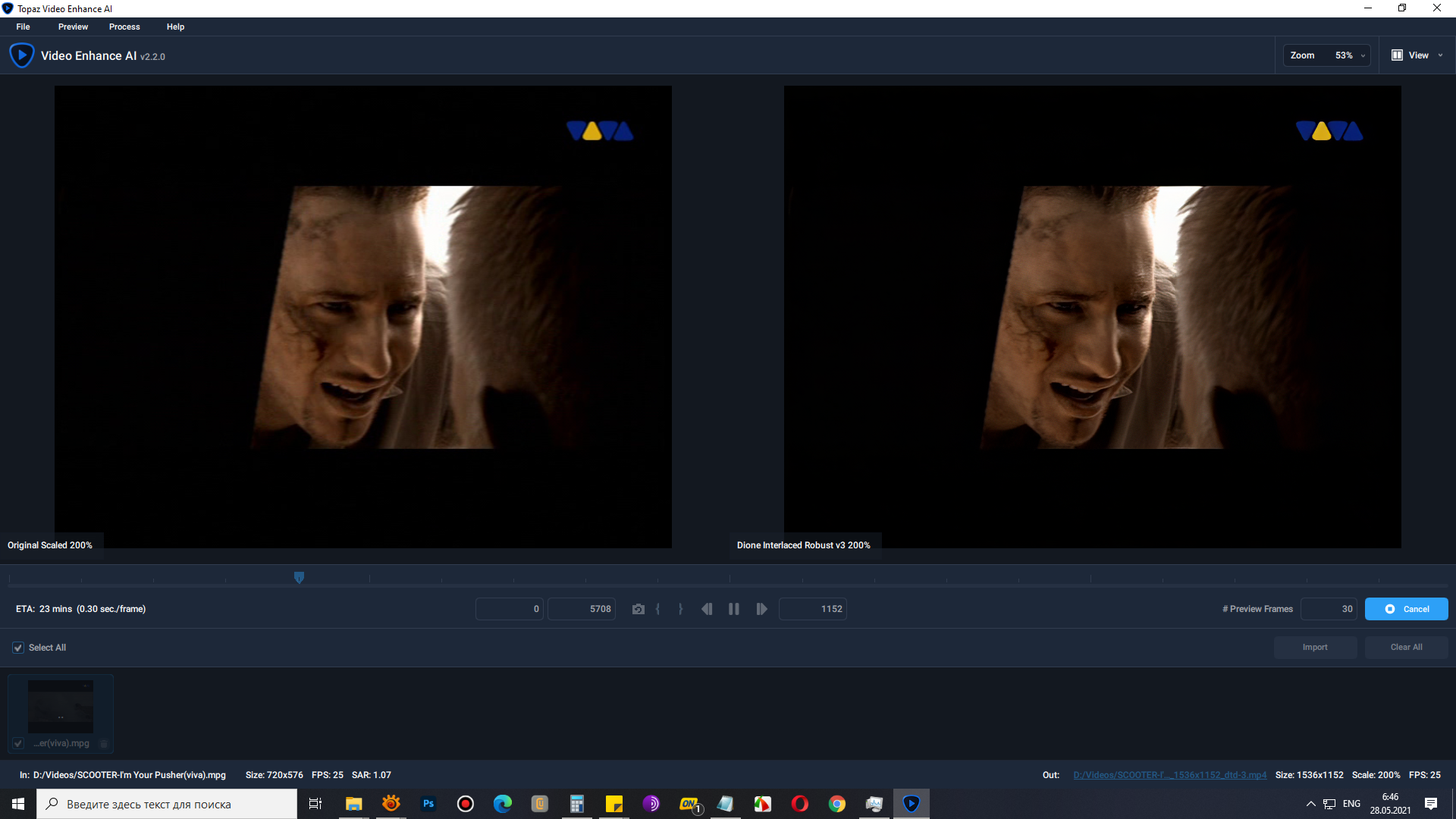Open the red record app on taskbar
The width and height of the screenshot is (1456, 819).
pyautogui.click(x=466, y=804)
